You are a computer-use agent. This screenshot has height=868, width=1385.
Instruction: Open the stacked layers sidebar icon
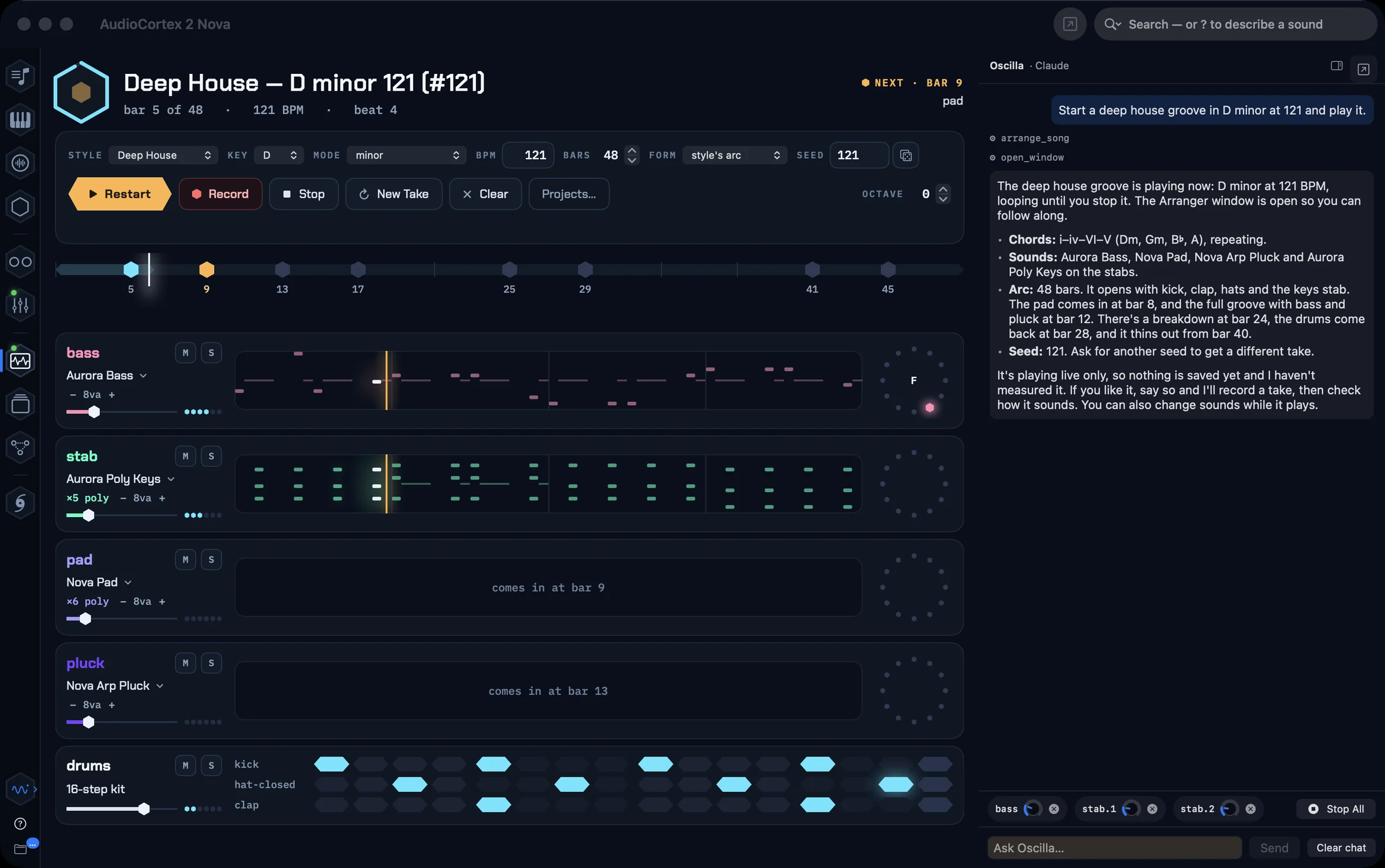(20, 404)
